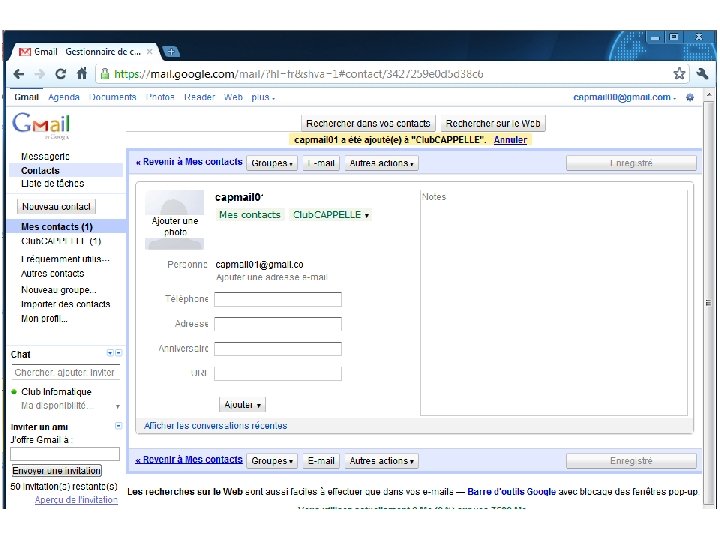Open Aperçu de l'invitation link
Image resolution: width=720 pixels, height=540 pixels.
pos(76,500)
